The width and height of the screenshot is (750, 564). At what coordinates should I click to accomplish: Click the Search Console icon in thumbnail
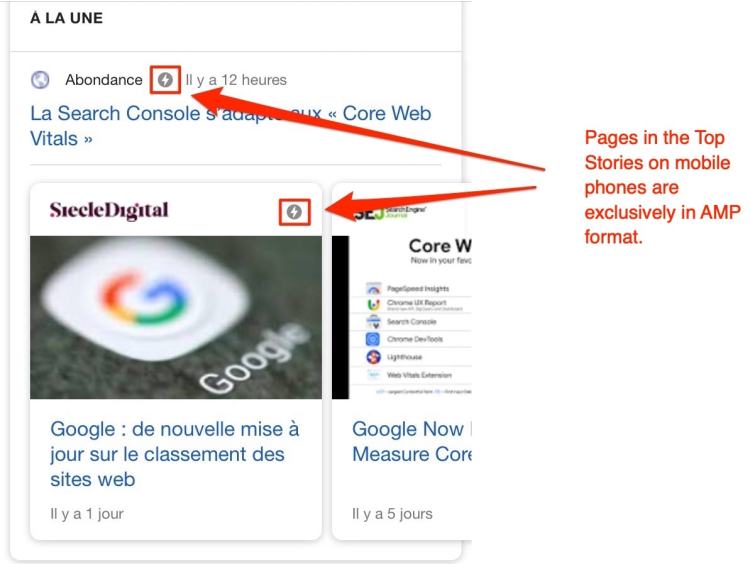[373, 321]
